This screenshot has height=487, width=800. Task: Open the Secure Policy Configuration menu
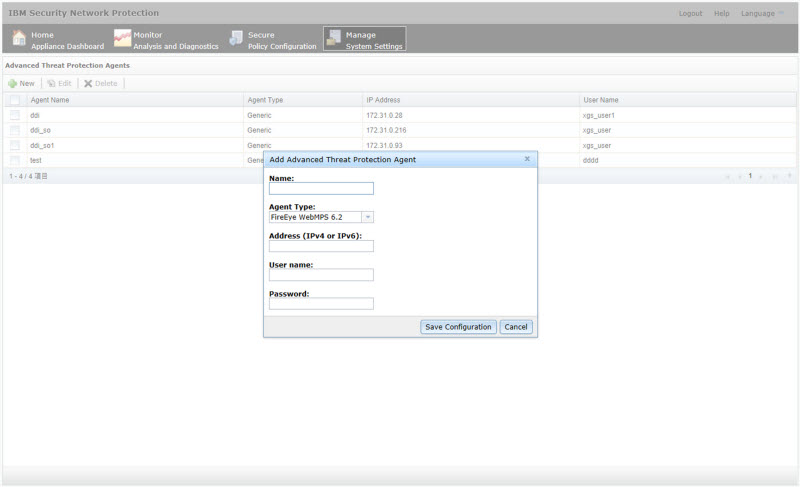[281, 40]
